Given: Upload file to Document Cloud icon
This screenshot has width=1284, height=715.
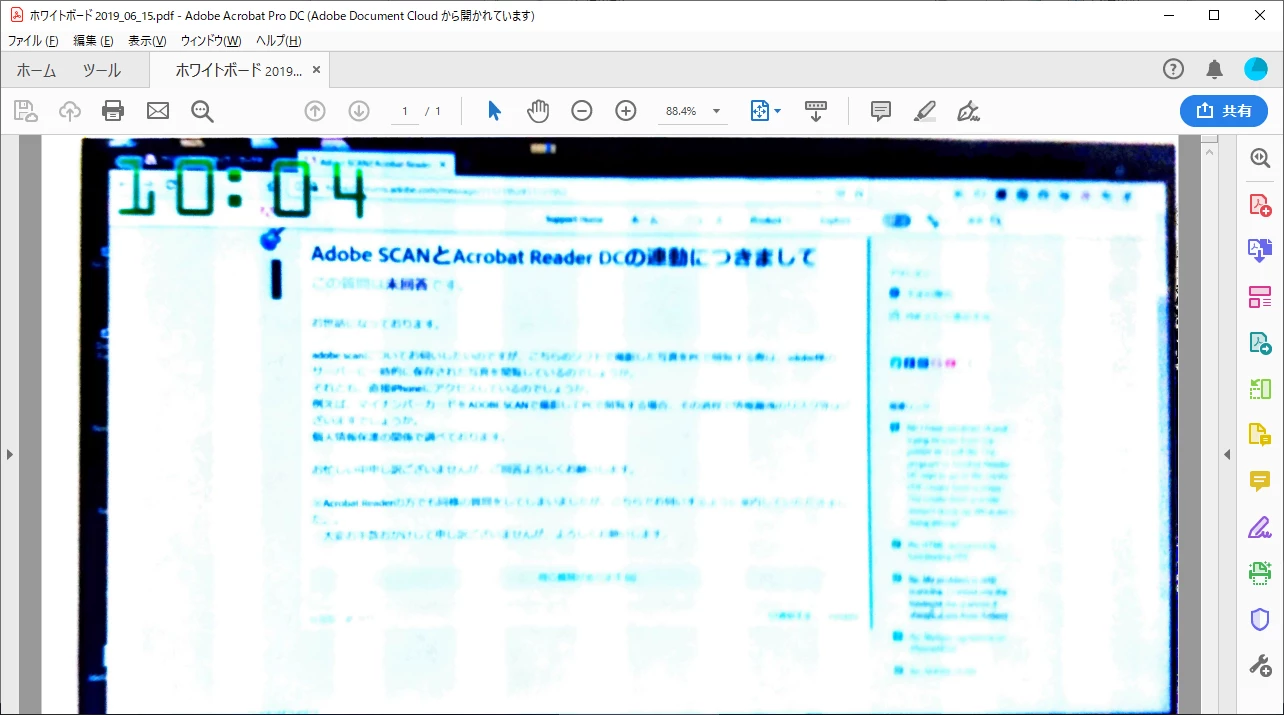Looking at the screenshot, I should point(70,111).
